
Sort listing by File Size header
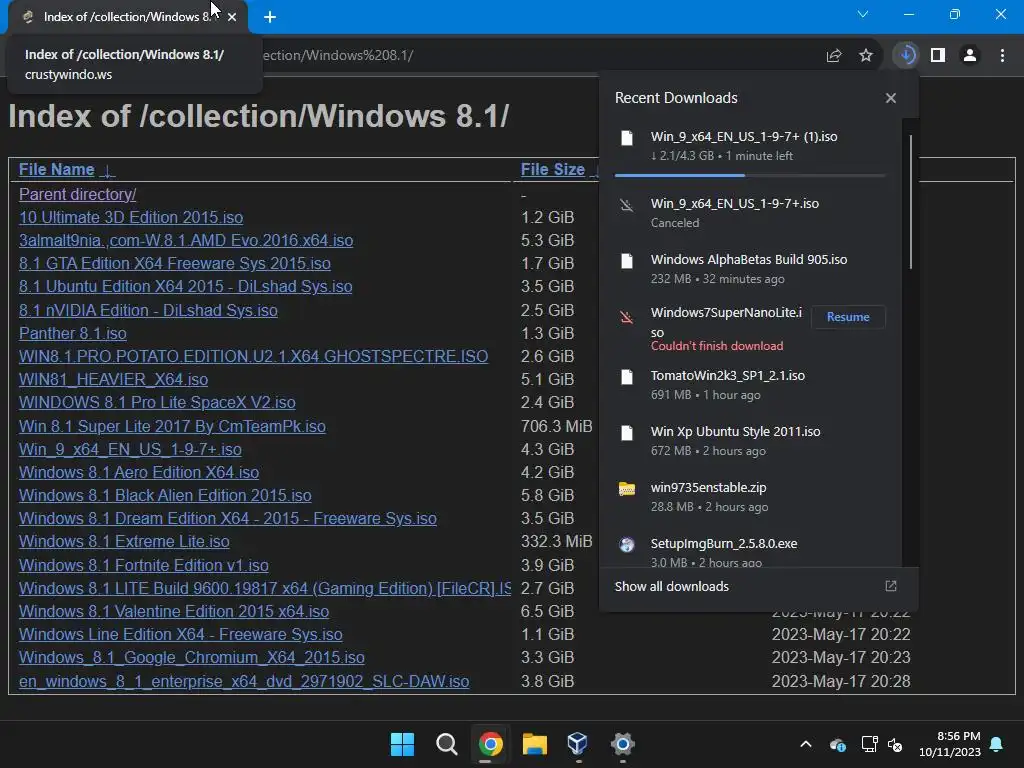click(x=552, y=169)
